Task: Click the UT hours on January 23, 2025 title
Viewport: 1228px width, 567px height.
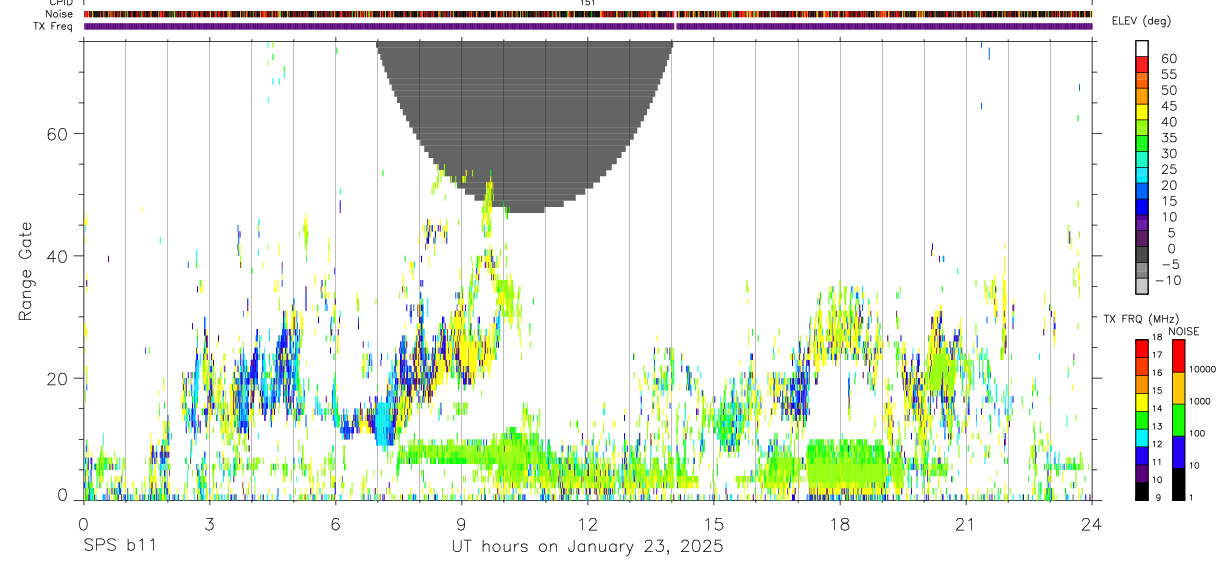Action: (x=587, y=547)
